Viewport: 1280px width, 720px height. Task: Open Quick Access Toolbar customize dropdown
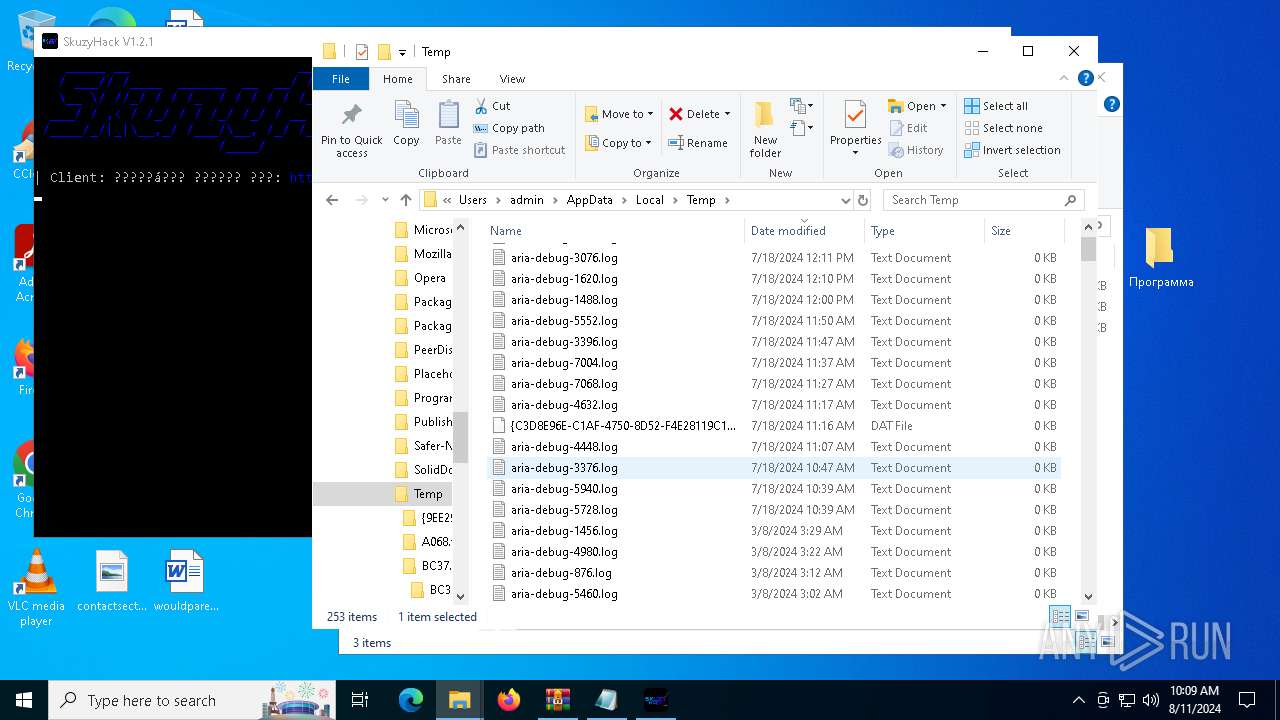pyautogui.click(x=402, y=52)
